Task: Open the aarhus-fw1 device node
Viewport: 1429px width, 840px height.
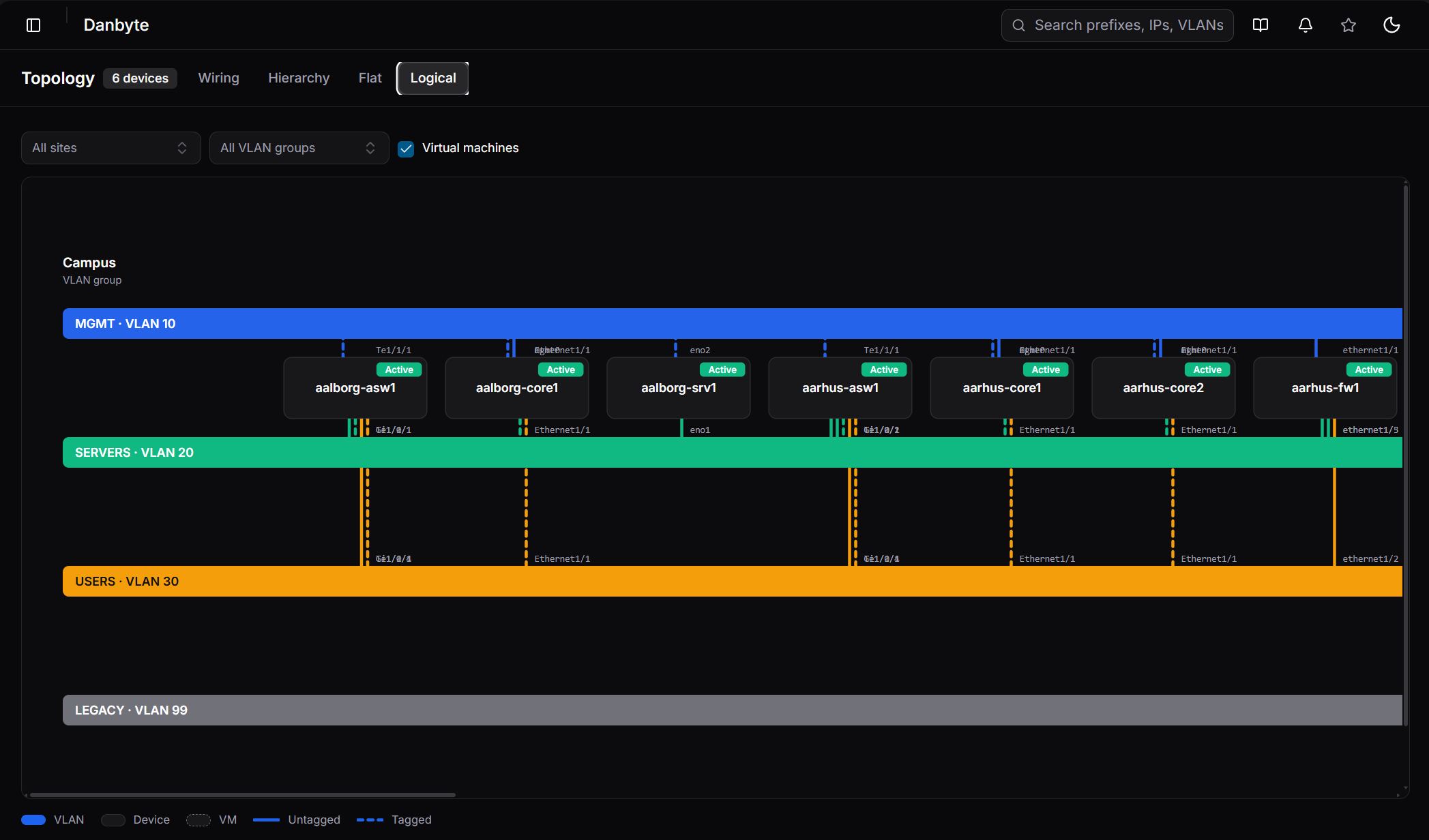Action: tap(1325, 388)
